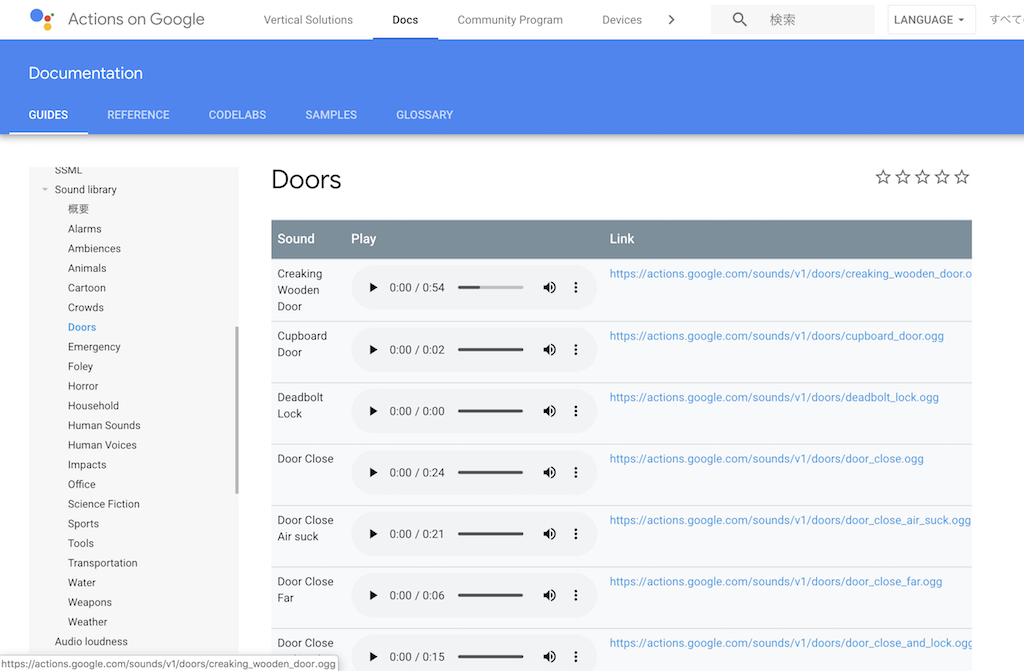Play the Door Close Far sound
1024x671 pixels.
tap(373, 595)
